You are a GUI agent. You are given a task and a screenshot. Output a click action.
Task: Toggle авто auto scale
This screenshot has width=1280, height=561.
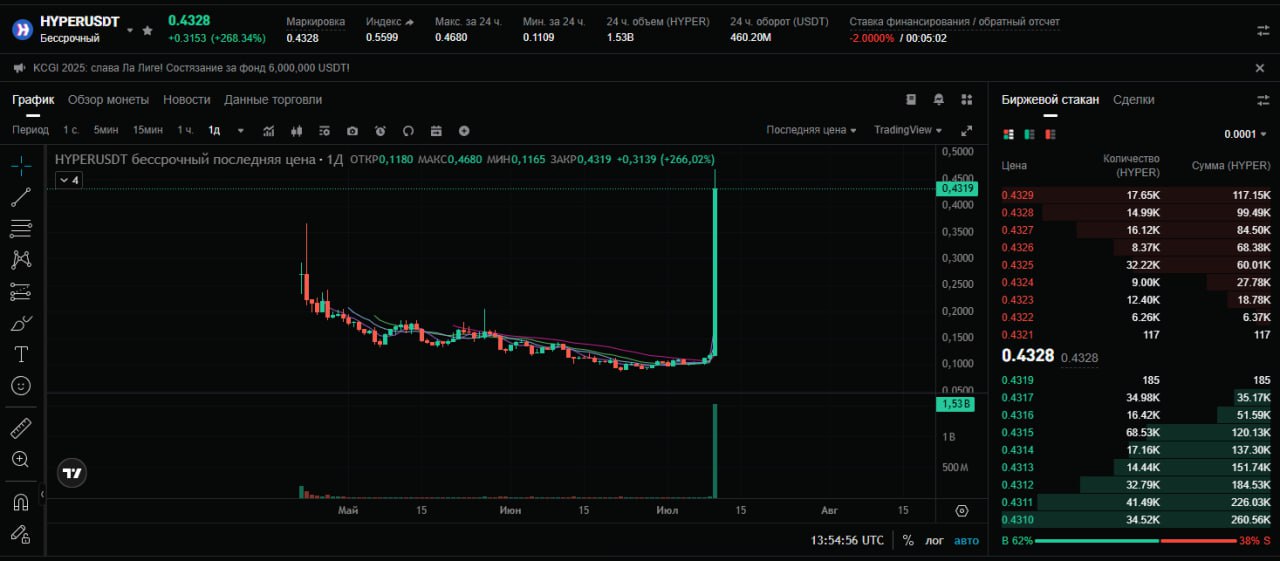coord(966,540)
